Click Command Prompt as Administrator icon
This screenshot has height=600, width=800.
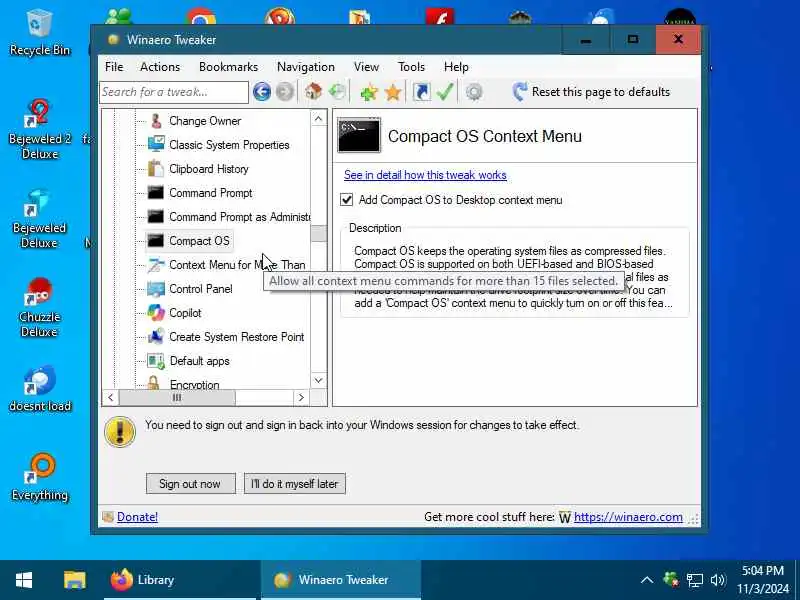tap(156, 216)
